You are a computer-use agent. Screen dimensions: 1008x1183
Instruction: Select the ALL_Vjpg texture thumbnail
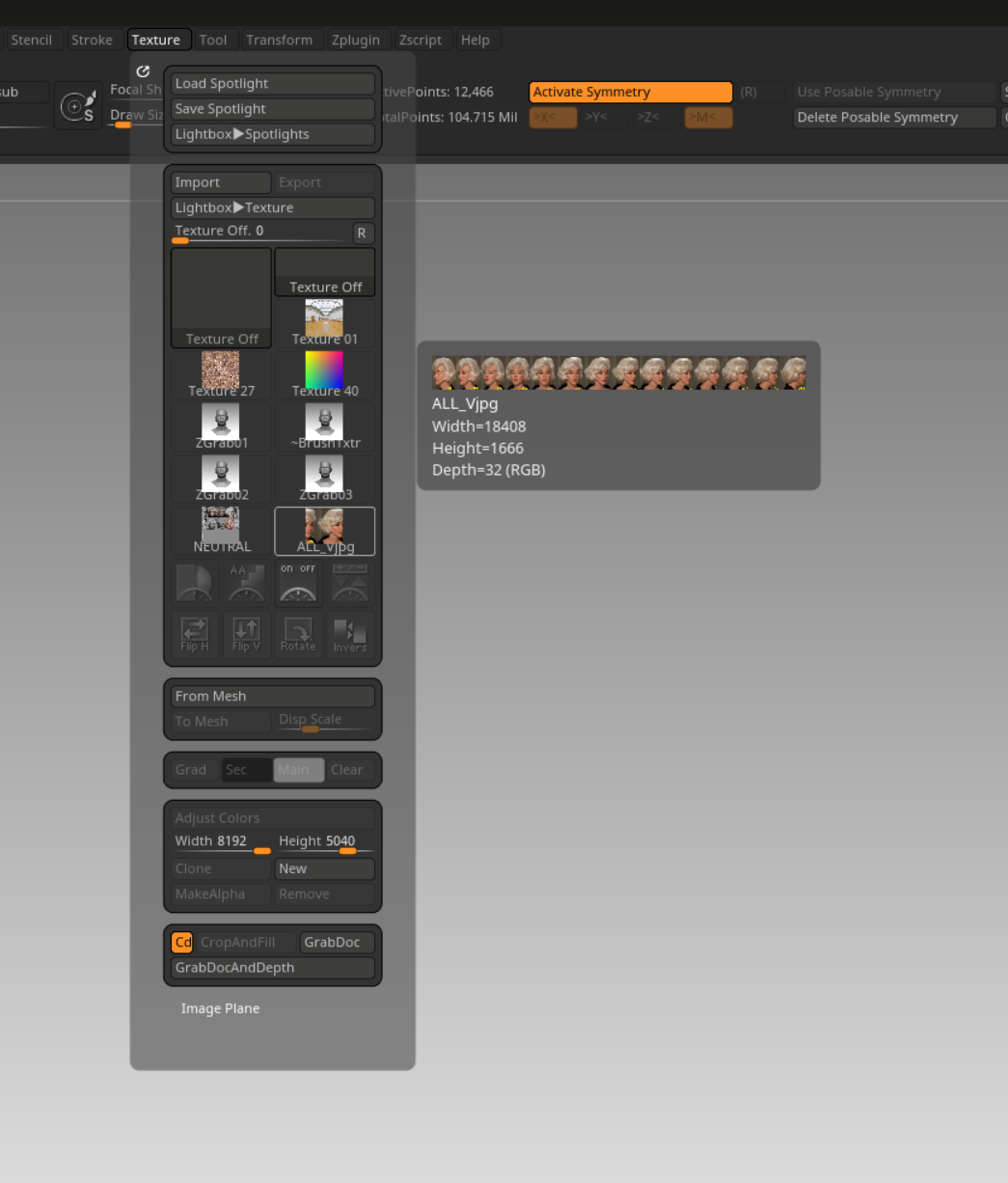pos(325,531)
